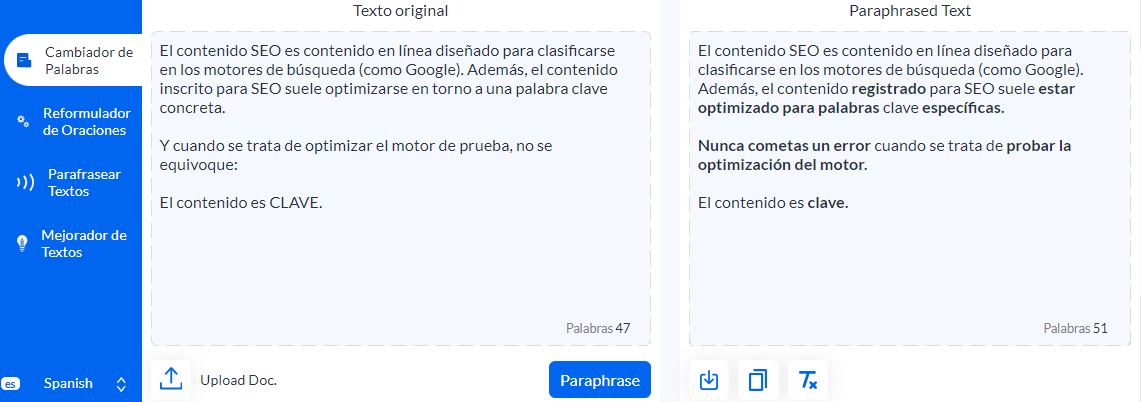The height and width of the screenshot is (402, 1141).
Task: Click the word 'equivoque:' in original text
Action: [x=200, y=165]
